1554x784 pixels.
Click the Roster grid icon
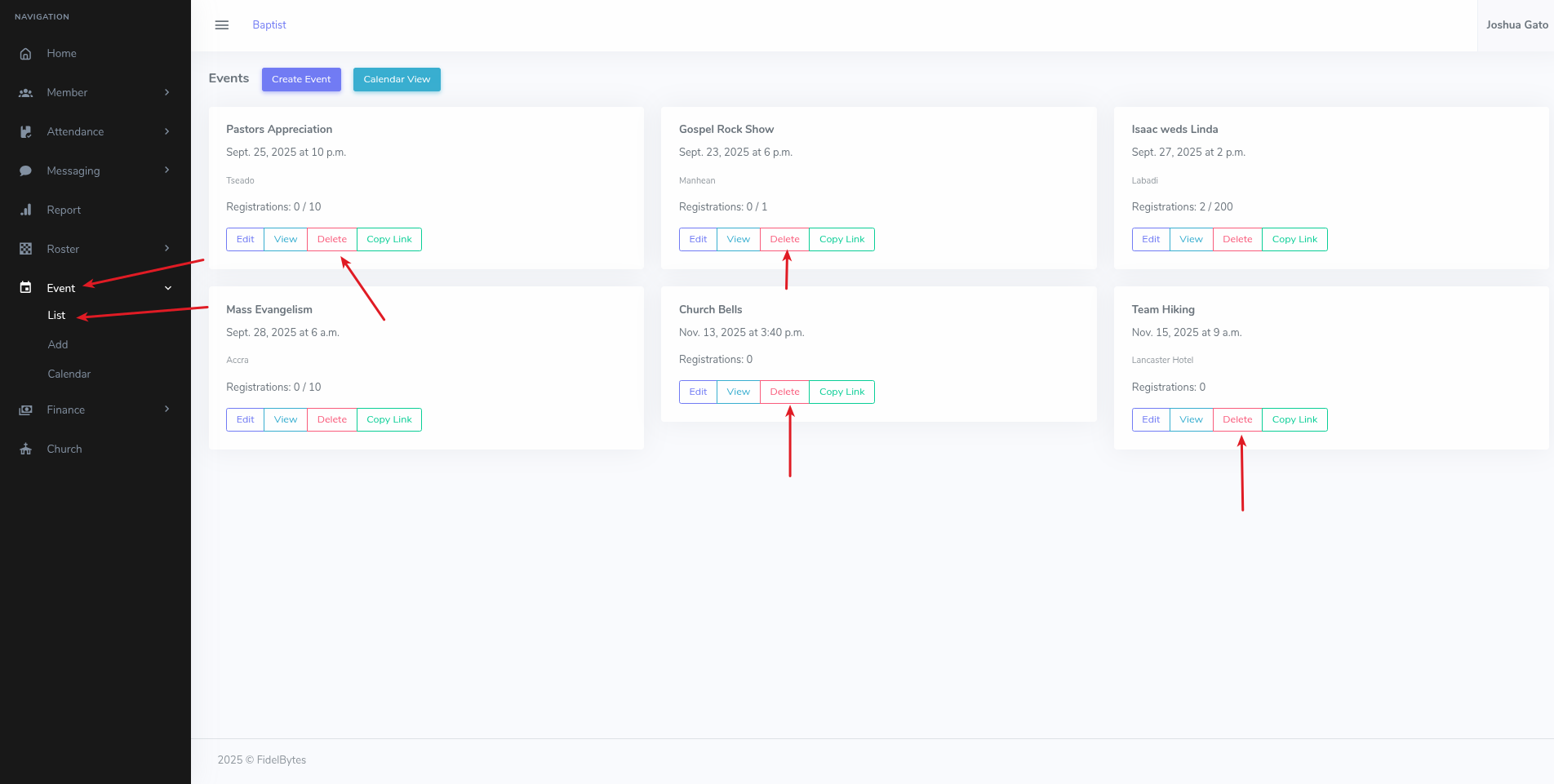[x=25, y=250]
